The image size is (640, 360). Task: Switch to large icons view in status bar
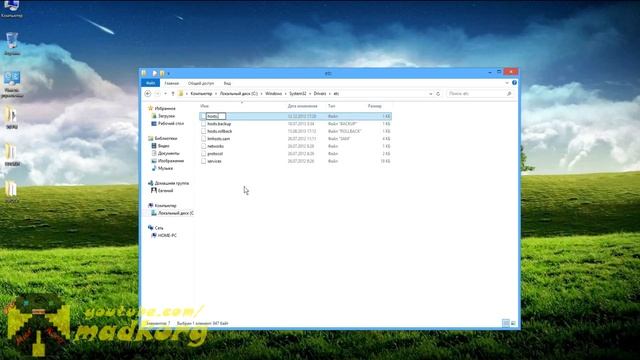(513, 323)
